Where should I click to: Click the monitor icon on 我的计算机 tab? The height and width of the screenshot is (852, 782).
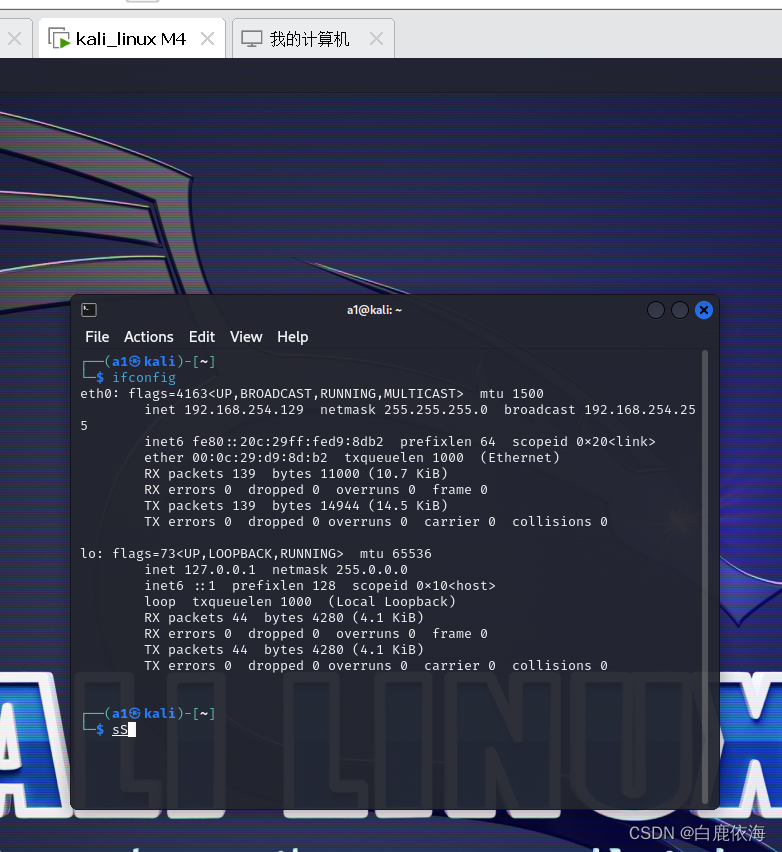click(252, 39)
